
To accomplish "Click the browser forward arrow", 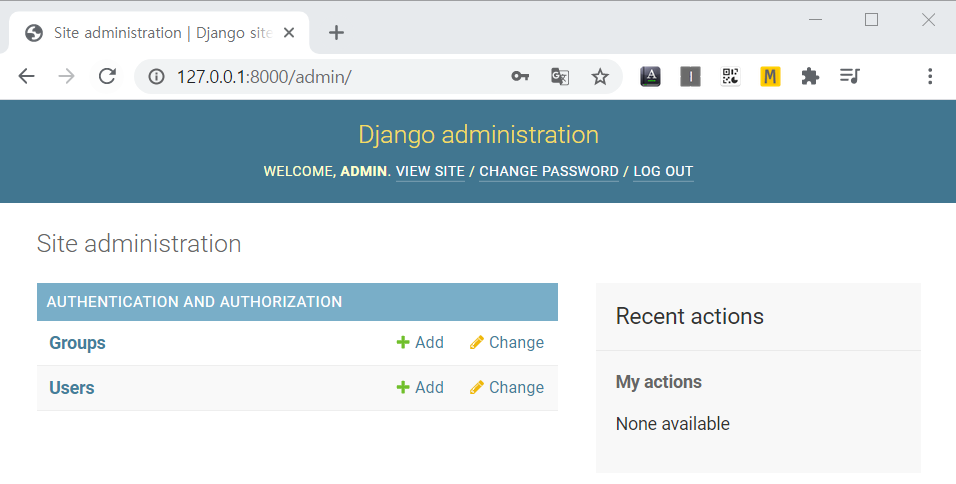I will (66, 76).
